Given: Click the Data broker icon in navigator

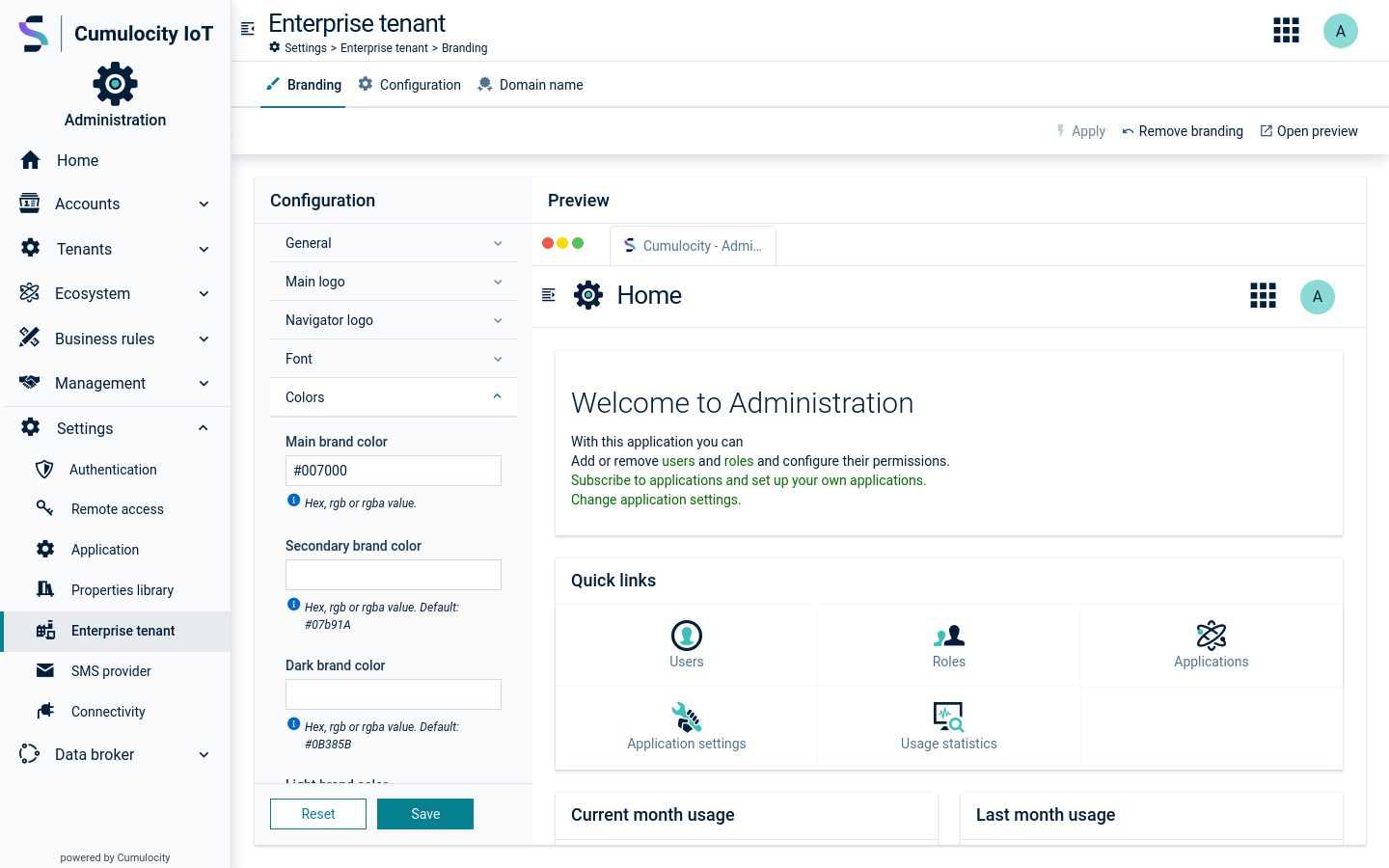Looking at the screenshot, I should click(x=30, y=754).
